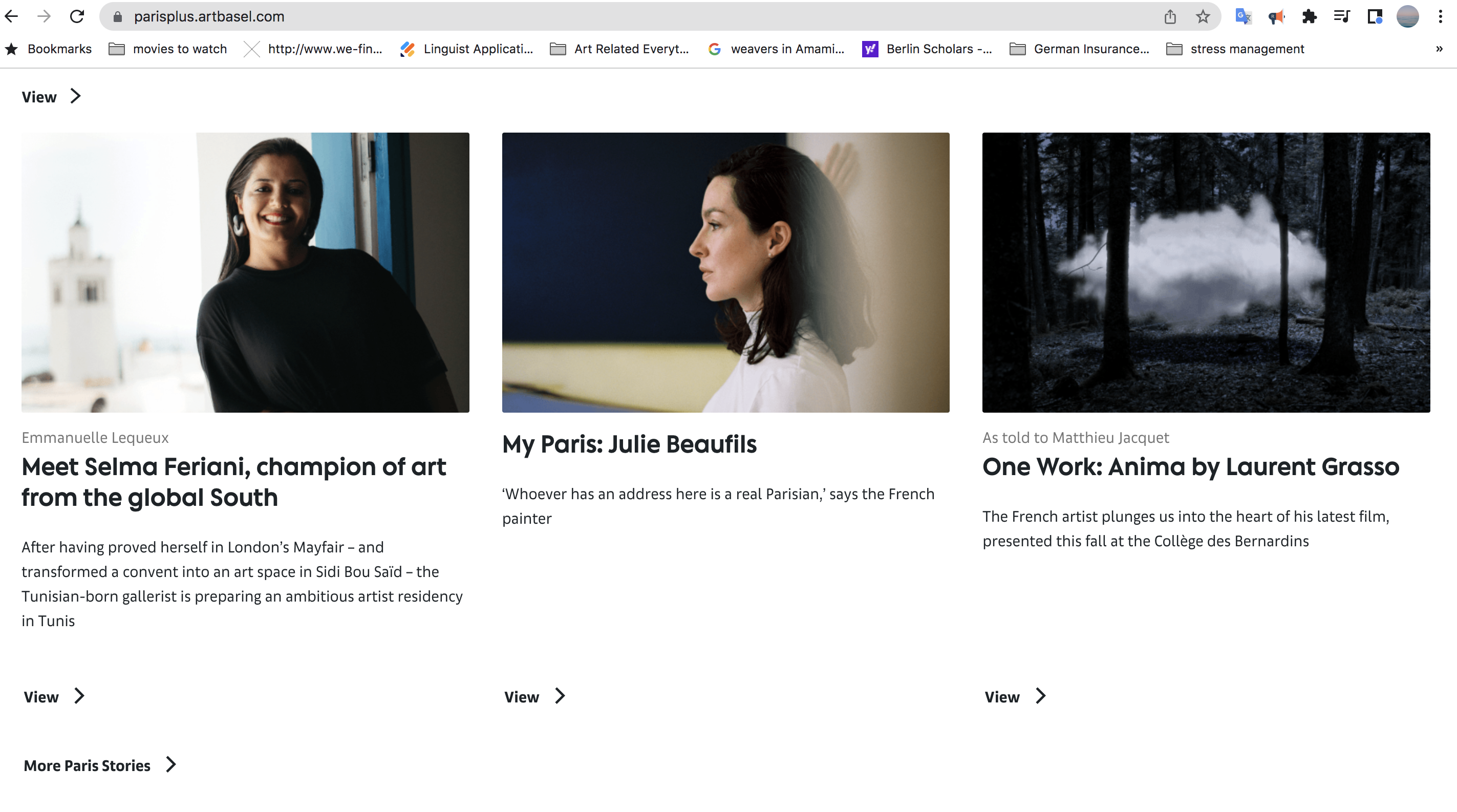The width and height of the screenshot is (1457, 812).
Task: Reload the current page
Action: [x=77, y=16]
